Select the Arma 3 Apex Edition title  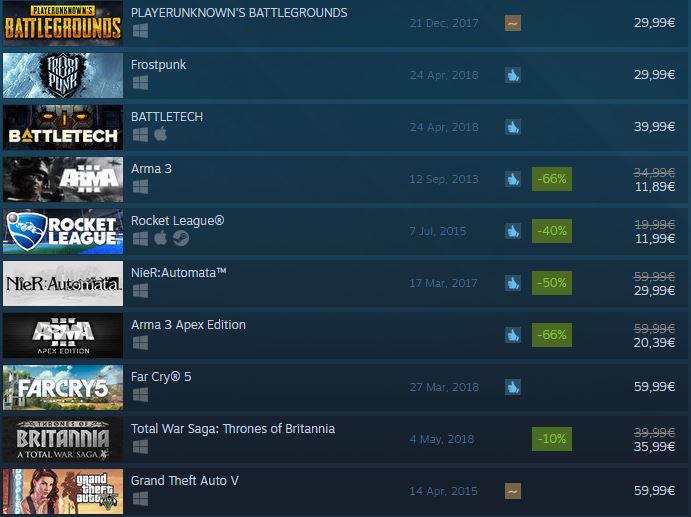coord(188,325)
